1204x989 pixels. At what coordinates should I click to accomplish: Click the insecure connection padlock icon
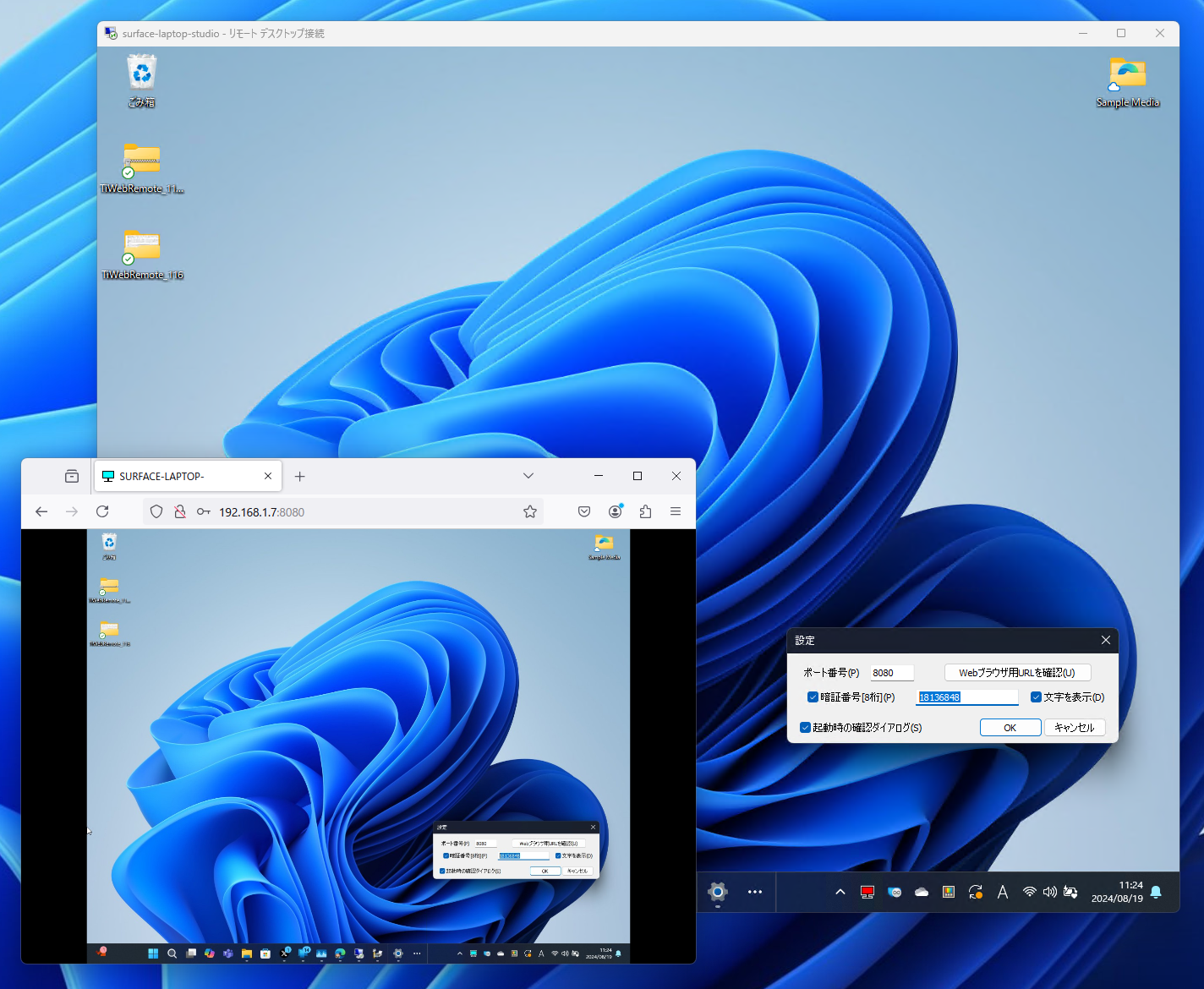(179, 511)
